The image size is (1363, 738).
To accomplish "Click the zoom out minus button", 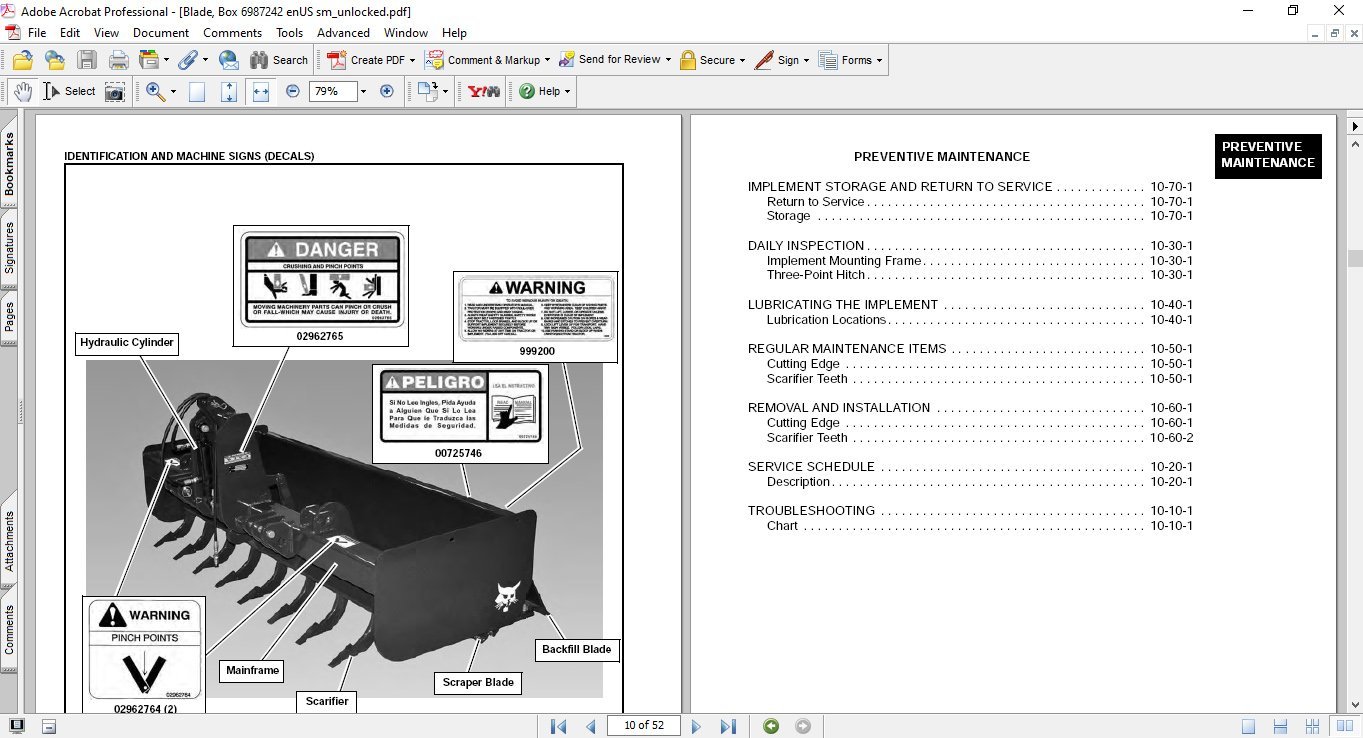I will 292,91.
